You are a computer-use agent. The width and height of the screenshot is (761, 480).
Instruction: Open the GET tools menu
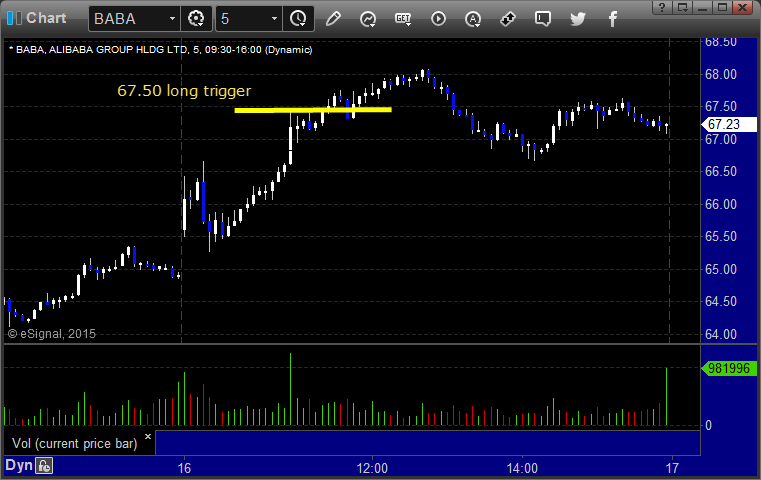[x=403, y=19]
